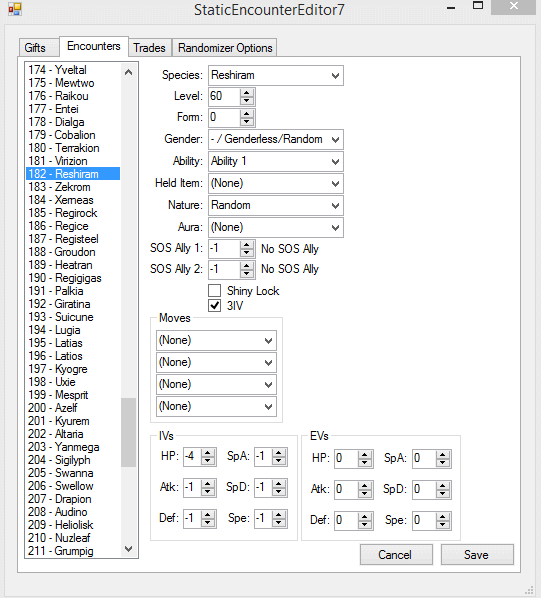Image resolution: width=541 pixels, height=598 pixels.
Task: Select 182 - Reshiram highlighted entry
Action: tap(73, 174)
